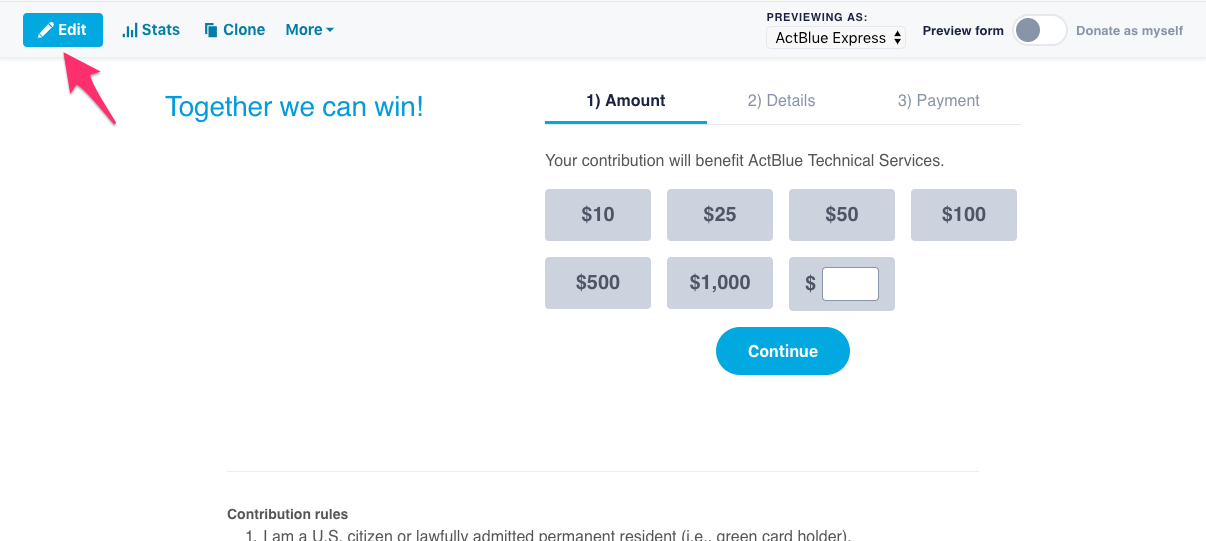The height and width of the screenshot is (541, 1206).
Task: Click the blue Continue button
Action: click(783, 351)
